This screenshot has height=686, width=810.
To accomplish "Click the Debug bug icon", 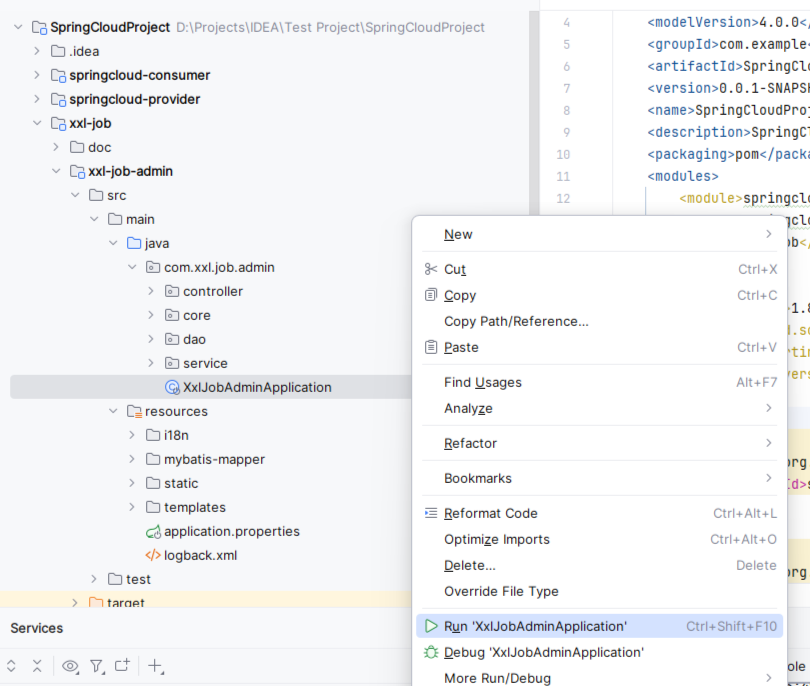I will click(x=431, y=652).
